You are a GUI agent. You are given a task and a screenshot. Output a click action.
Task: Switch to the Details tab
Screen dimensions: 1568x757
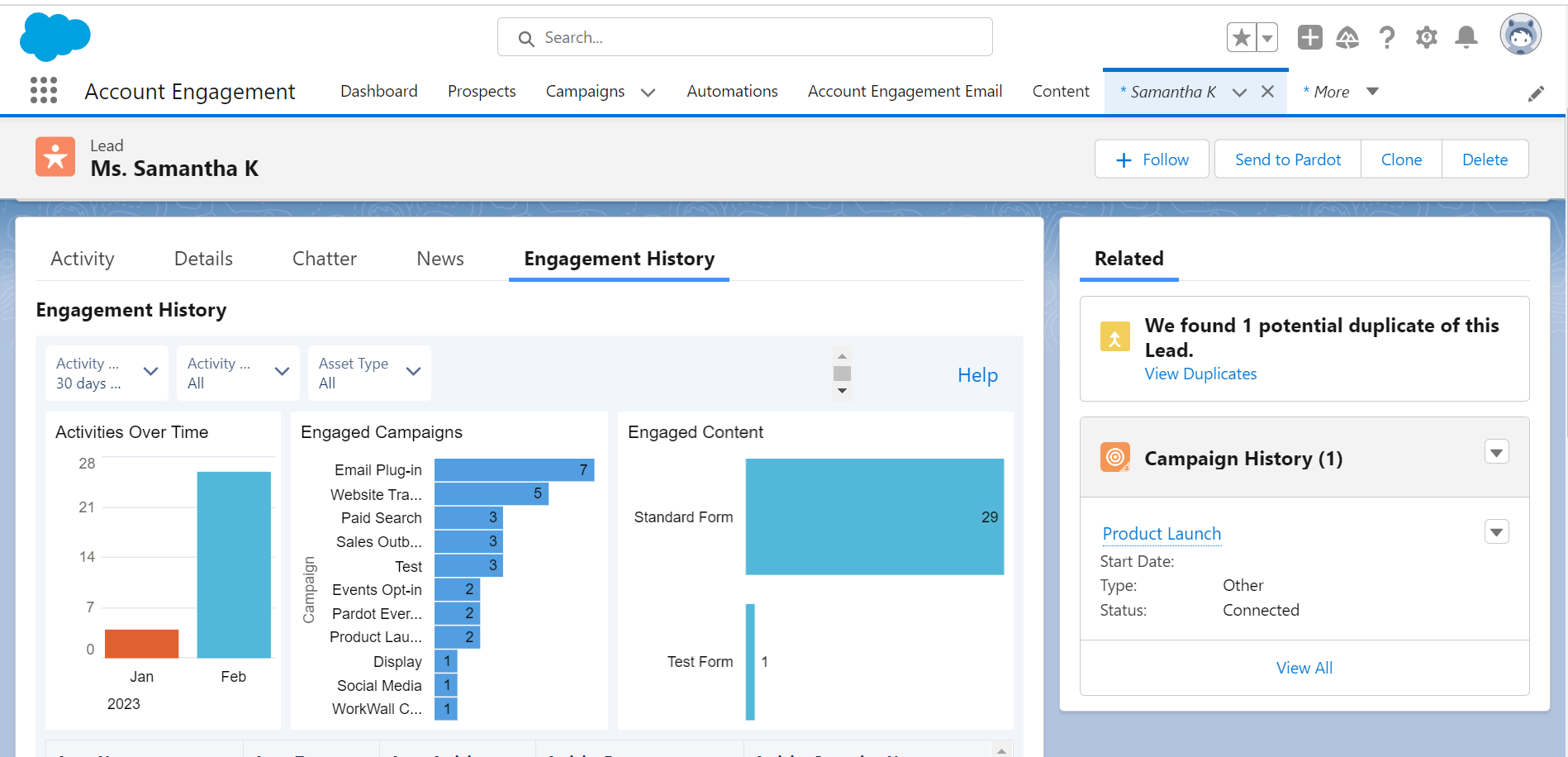pyautogui.click(x=203, y=259)
